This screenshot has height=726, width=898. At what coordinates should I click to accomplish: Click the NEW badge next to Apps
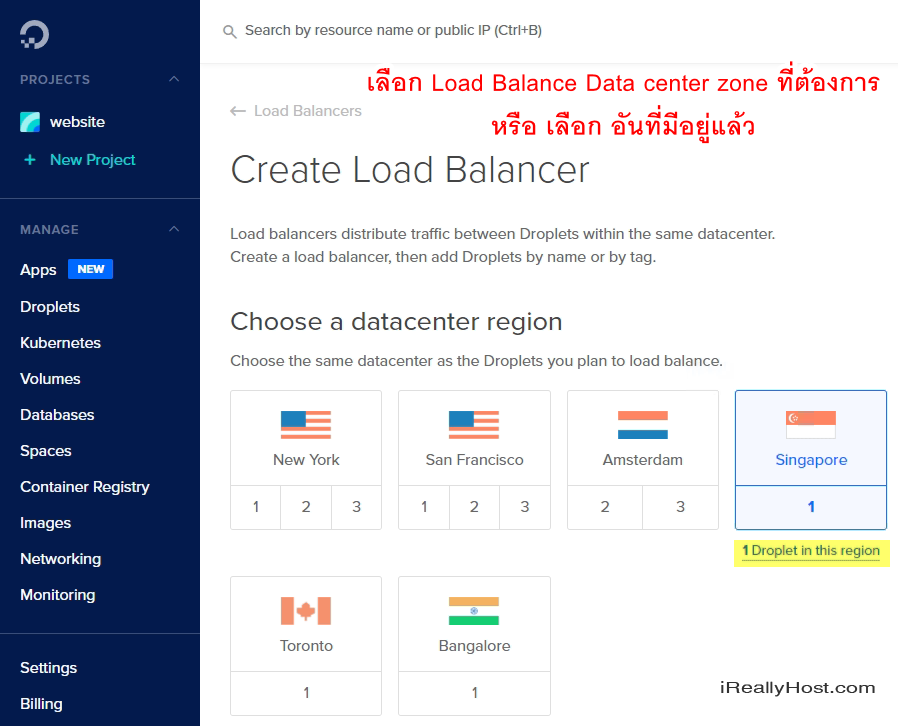click(90, 269)
